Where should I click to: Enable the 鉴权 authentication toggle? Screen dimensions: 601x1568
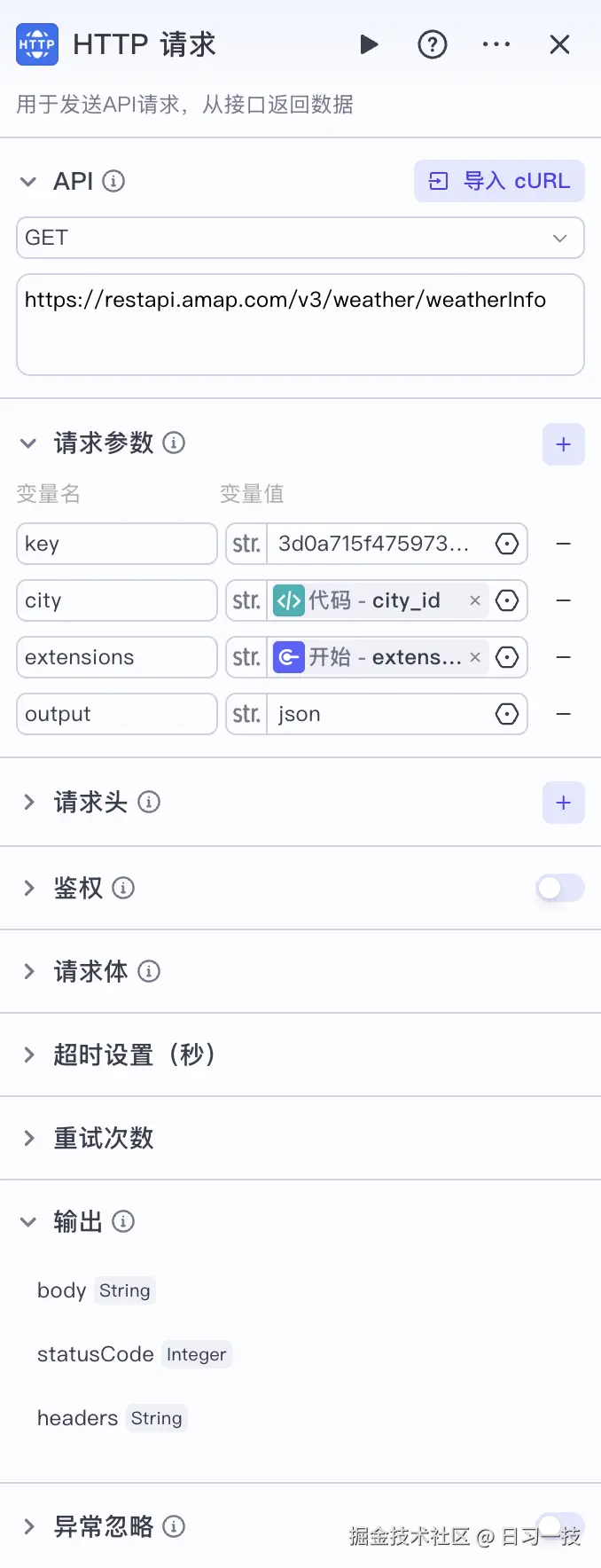click(560, 888)
